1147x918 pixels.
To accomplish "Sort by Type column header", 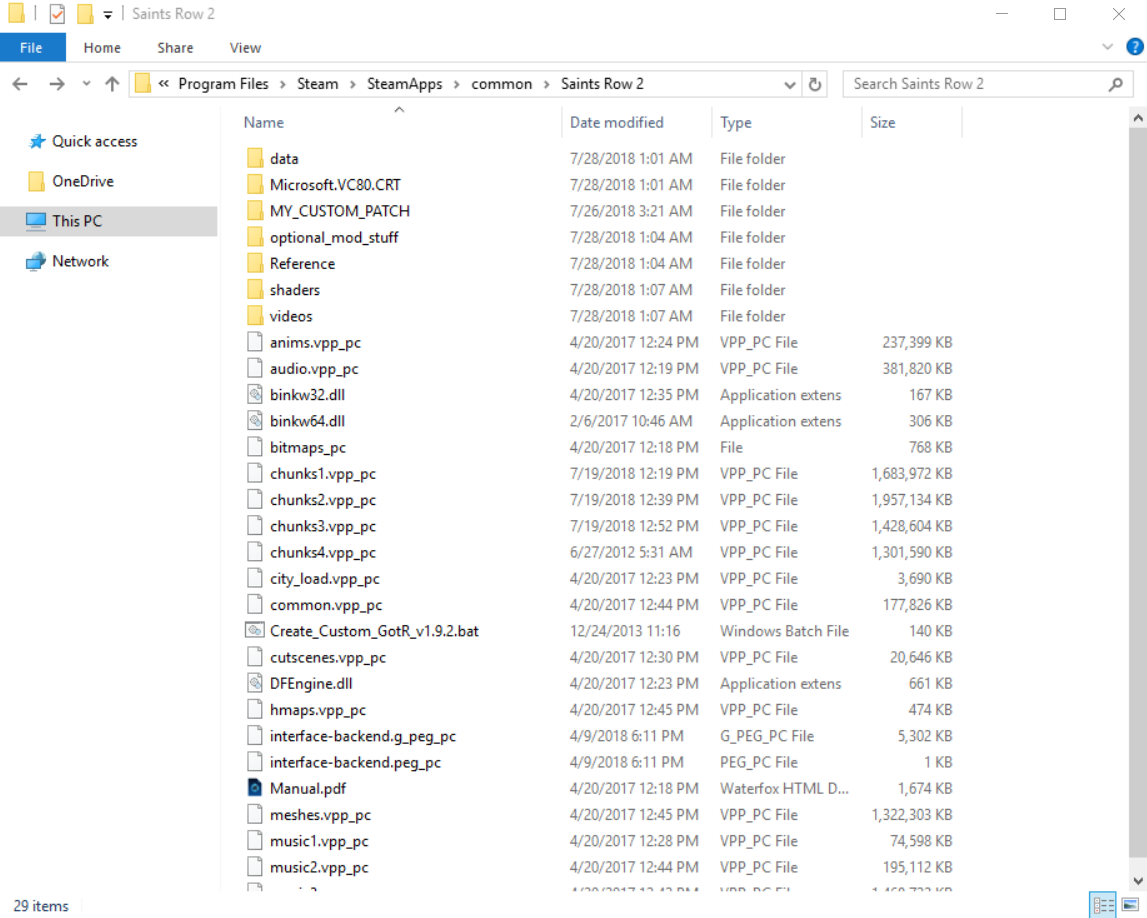I will (735, 123).
